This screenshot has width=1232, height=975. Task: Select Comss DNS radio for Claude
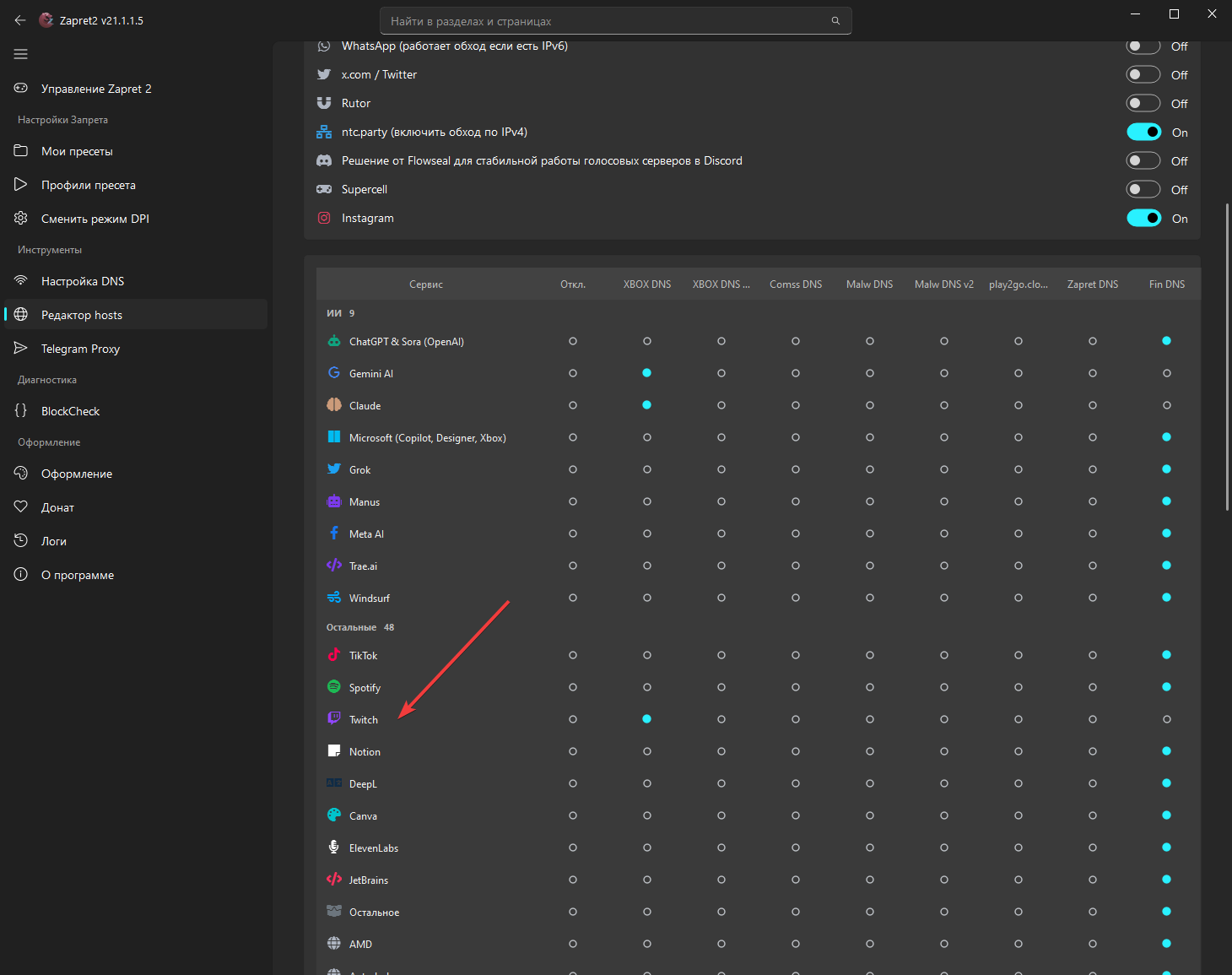pyautogui.click(x=796, y=405)
